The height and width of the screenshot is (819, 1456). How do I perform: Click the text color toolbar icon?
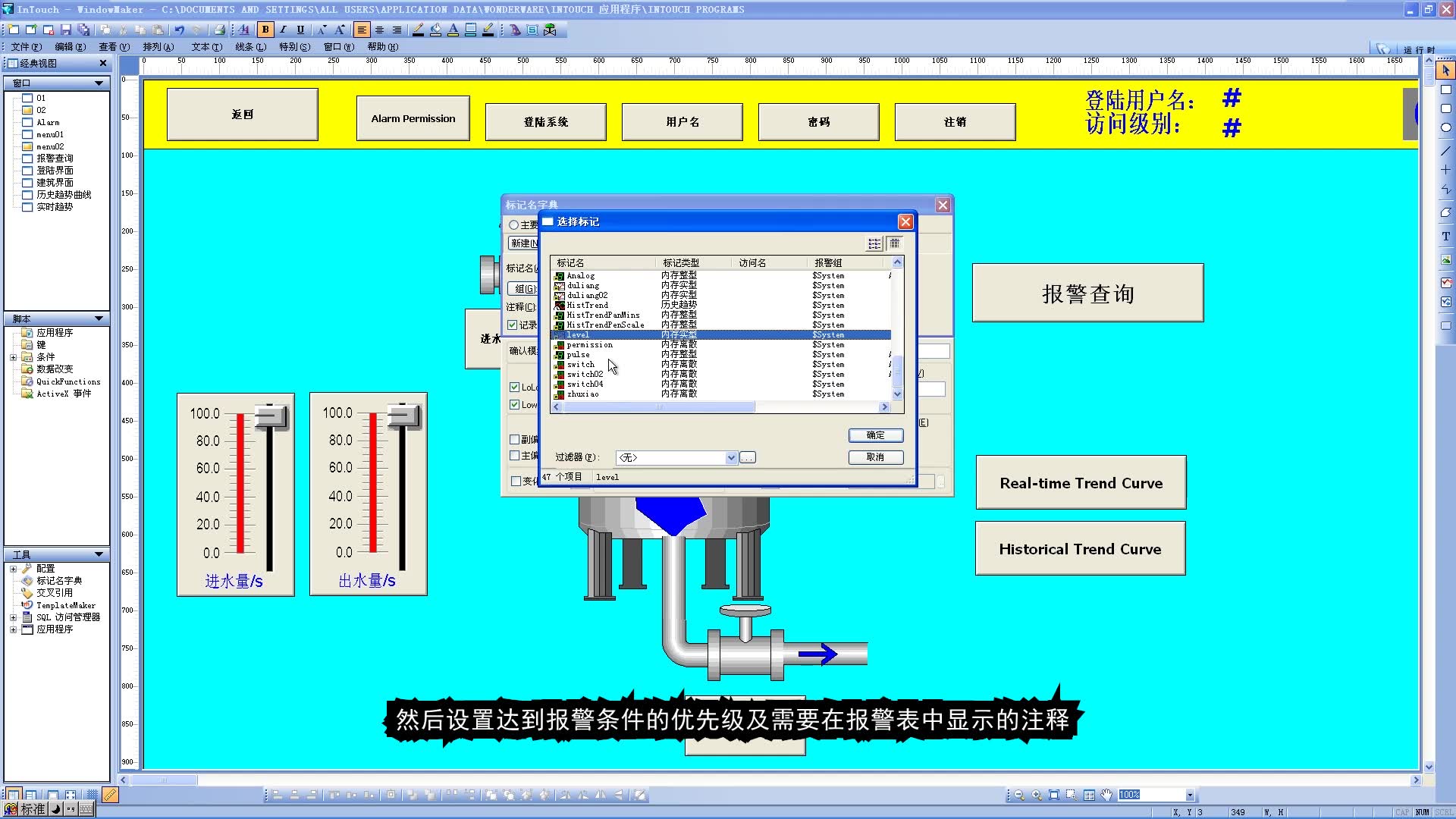click(453, 30)
